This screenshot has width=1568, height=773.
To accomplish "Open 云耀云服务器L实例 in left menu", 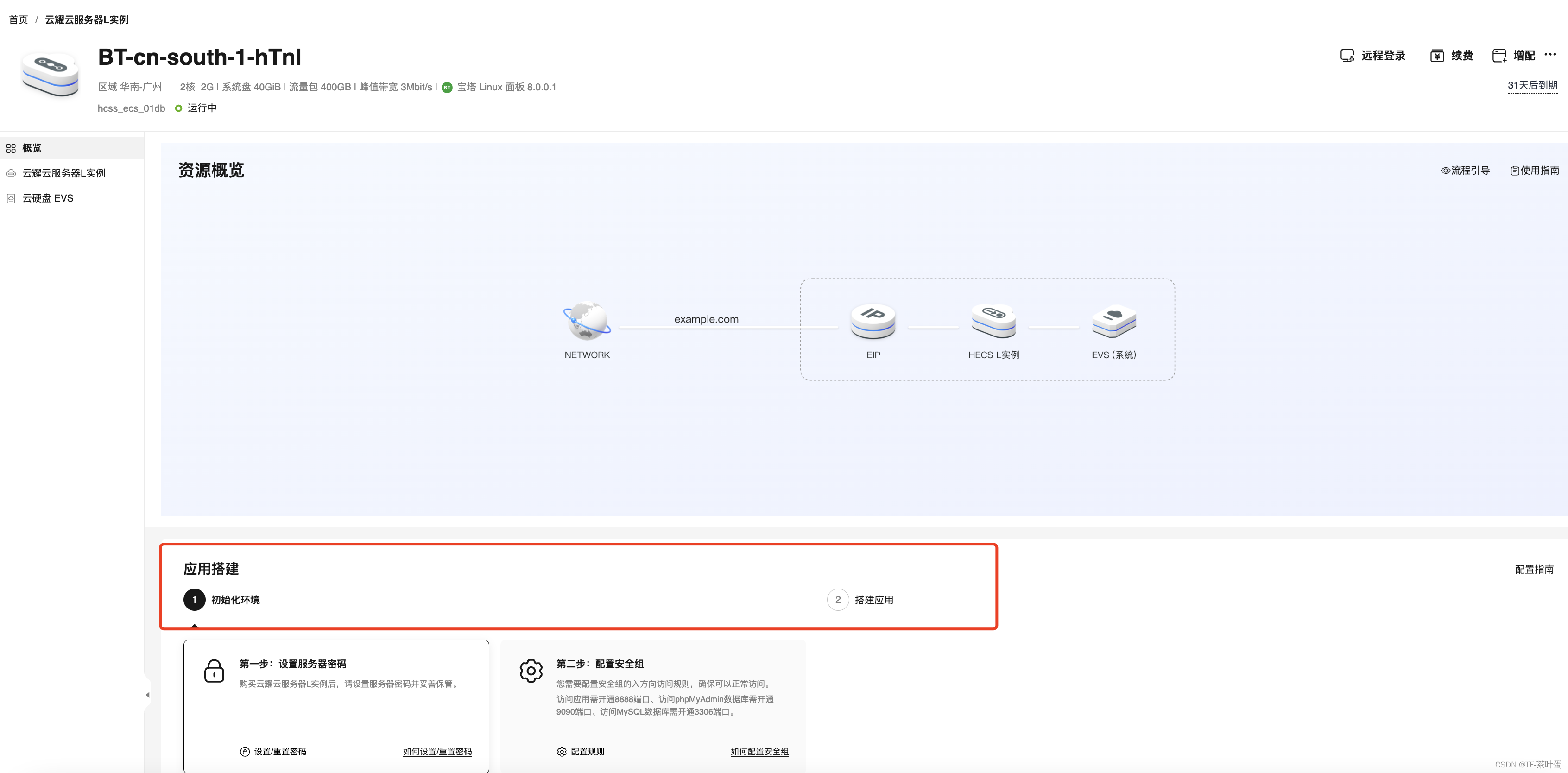I will [72, 173].
